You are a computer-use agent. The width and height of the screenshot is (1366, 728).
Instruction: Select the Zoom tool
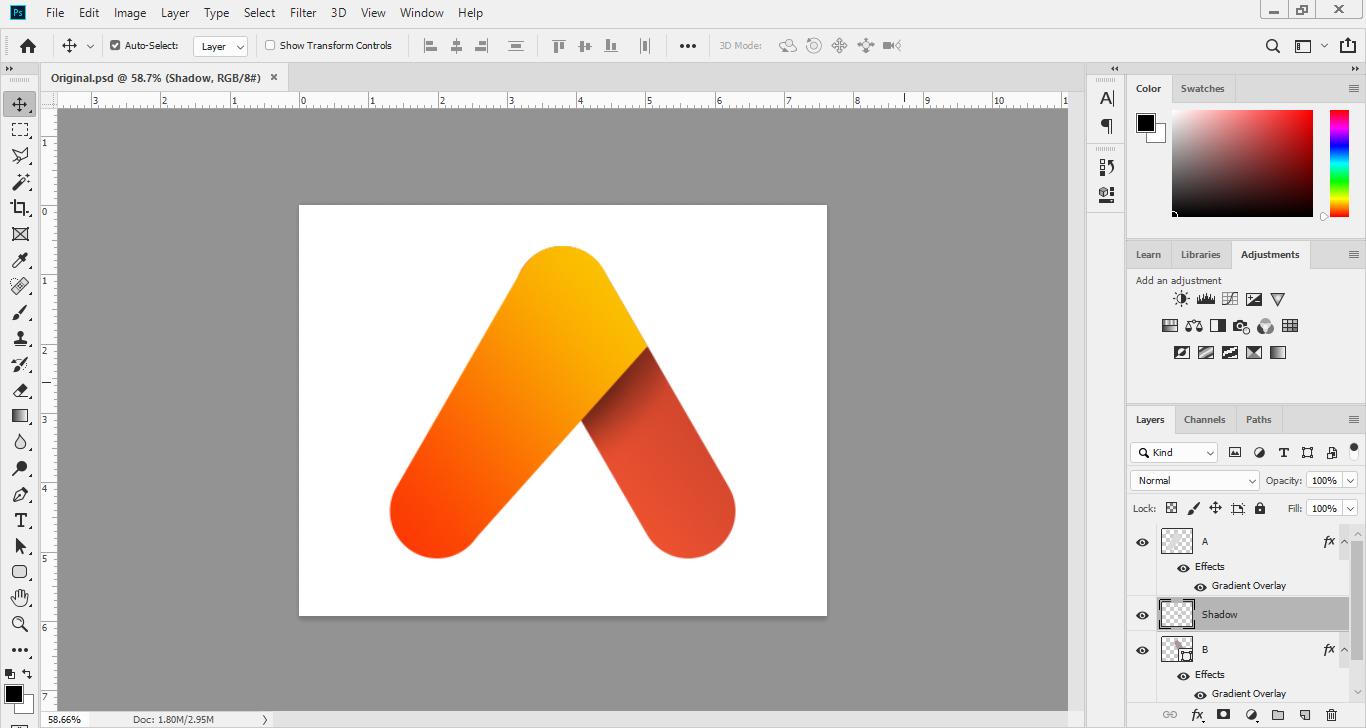(19, 624)
